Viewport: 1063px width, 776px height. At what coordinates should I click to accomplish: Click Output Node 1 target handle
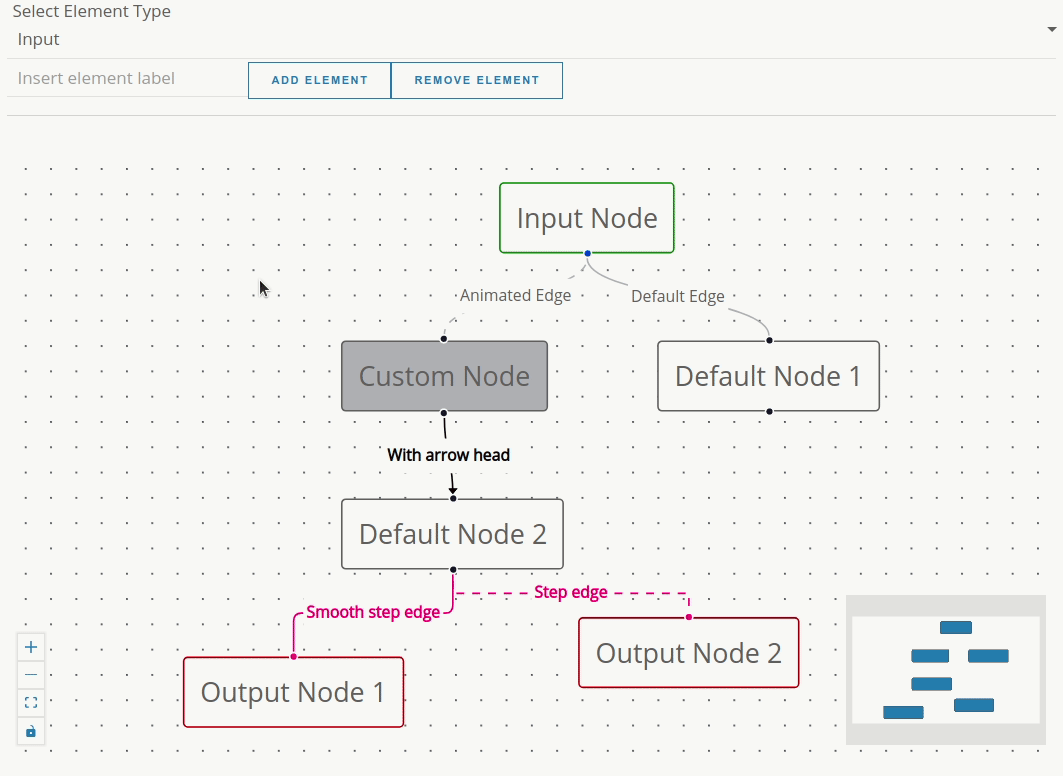point(294,657)
